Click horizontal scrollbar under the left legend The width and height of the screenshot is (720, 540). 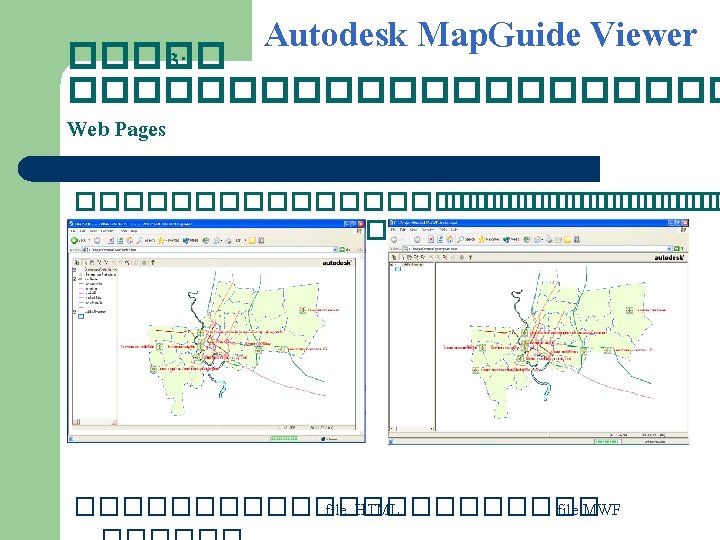95,421
